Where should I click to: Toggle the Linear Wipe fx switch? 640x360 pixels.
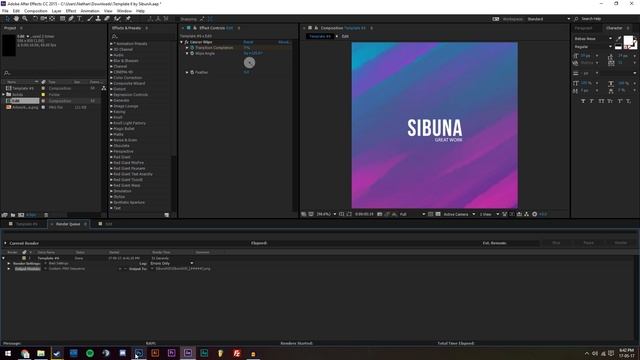coord(187,42)
